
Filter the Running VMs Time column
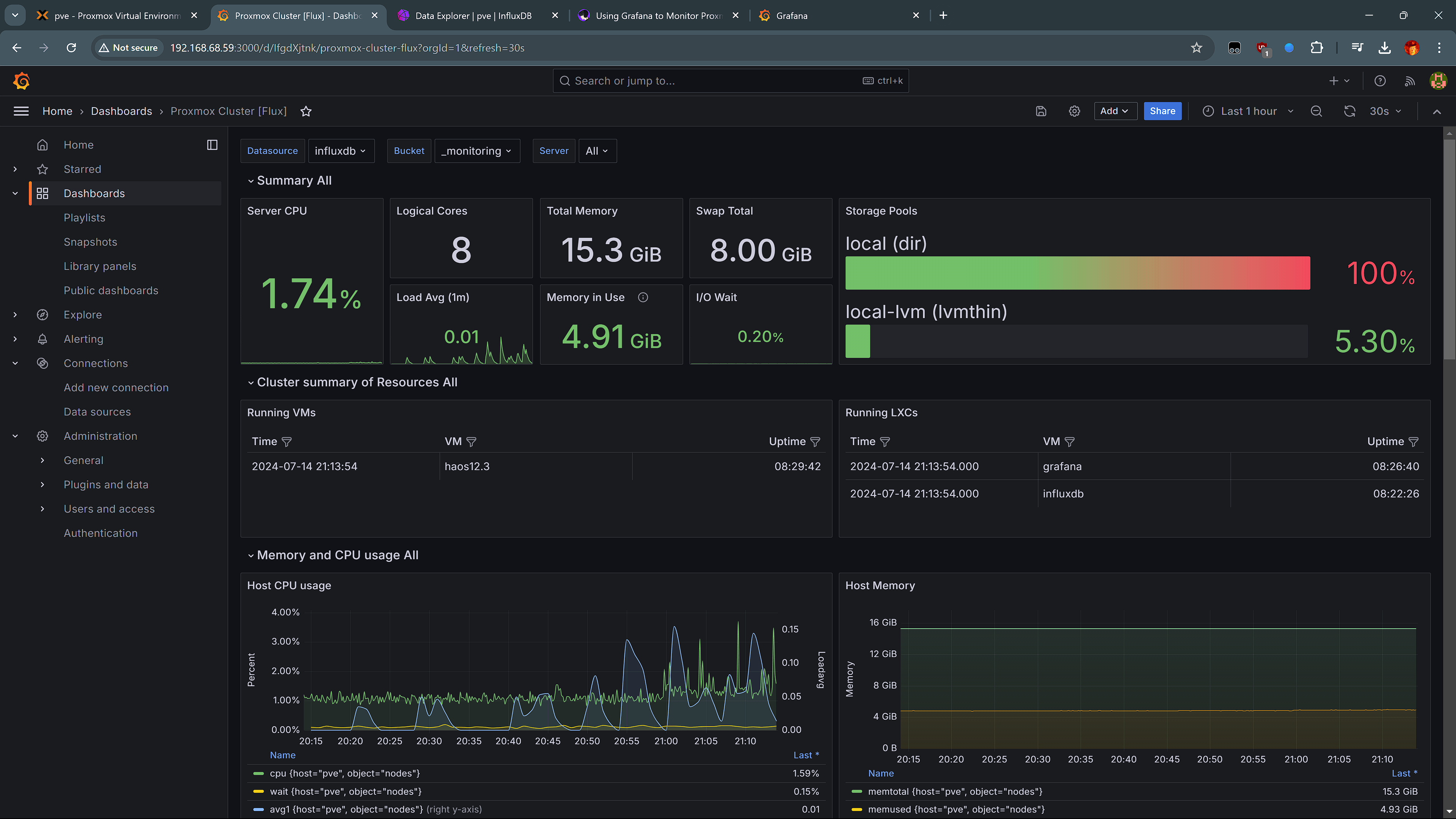[x=287, y=442]
